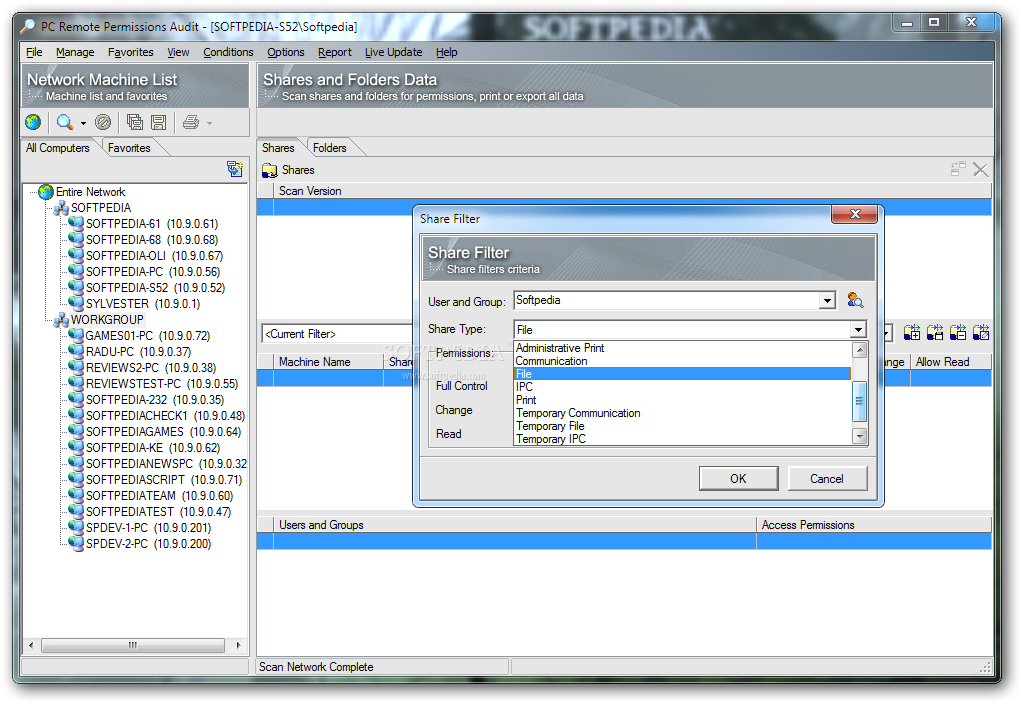Screen dimensions: 1022x704
Task: Click the share type list scrollbar thumb
Action: tap(860, 402)
